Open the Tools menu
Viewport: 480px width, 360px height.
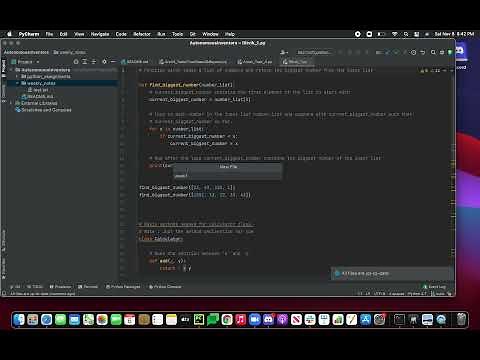coord(177,34)
